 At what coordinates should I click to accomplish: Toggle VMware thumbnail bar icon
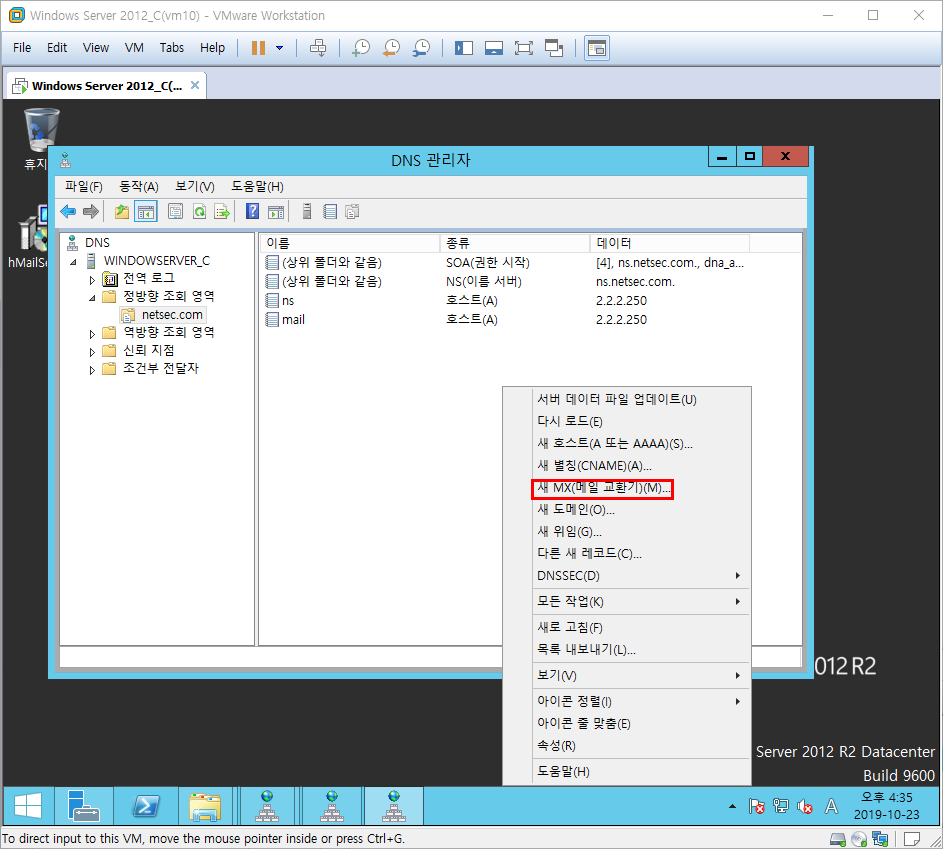[x=494, y=48]
